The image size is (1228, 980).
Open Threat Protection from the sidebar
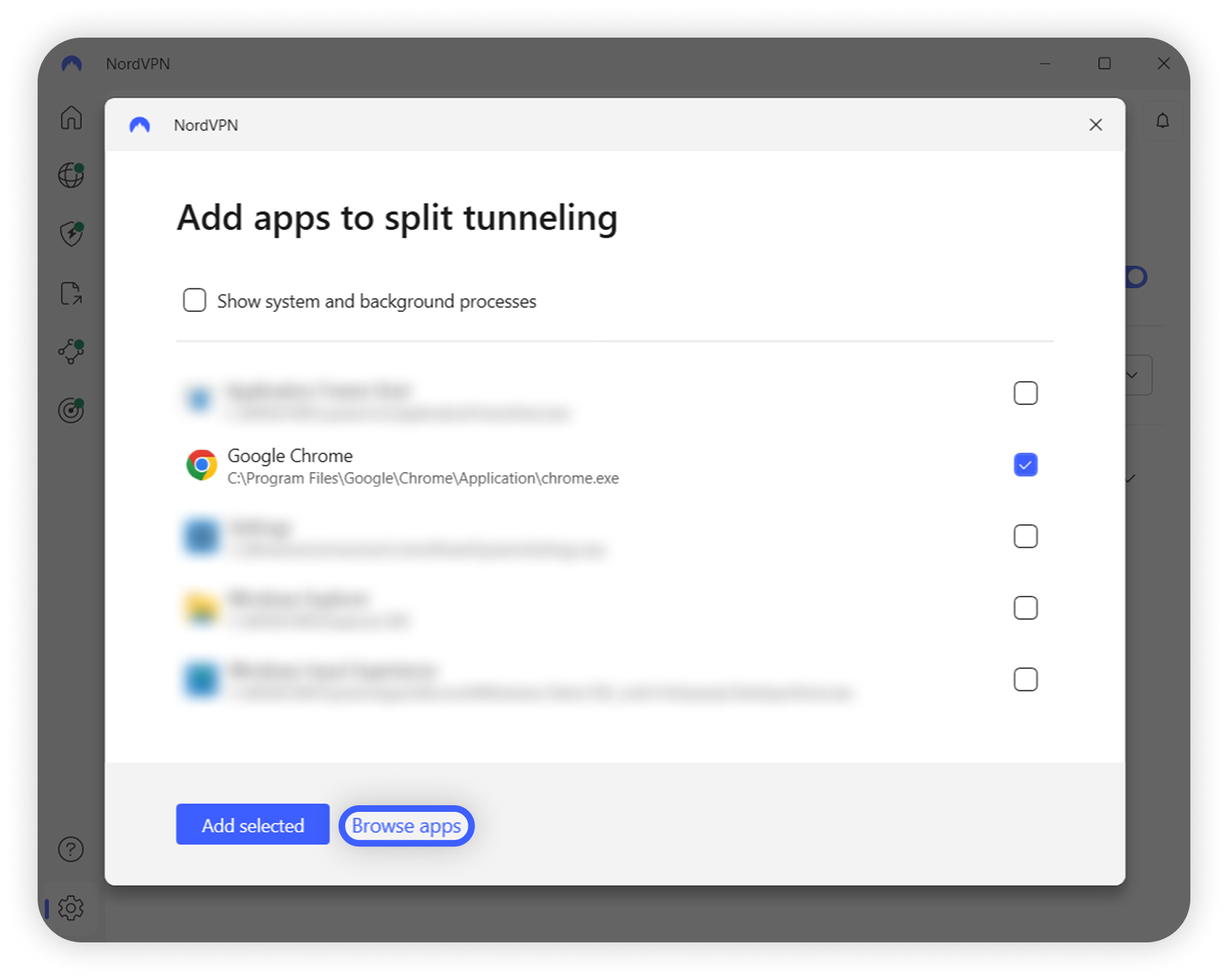coord(71,234)
